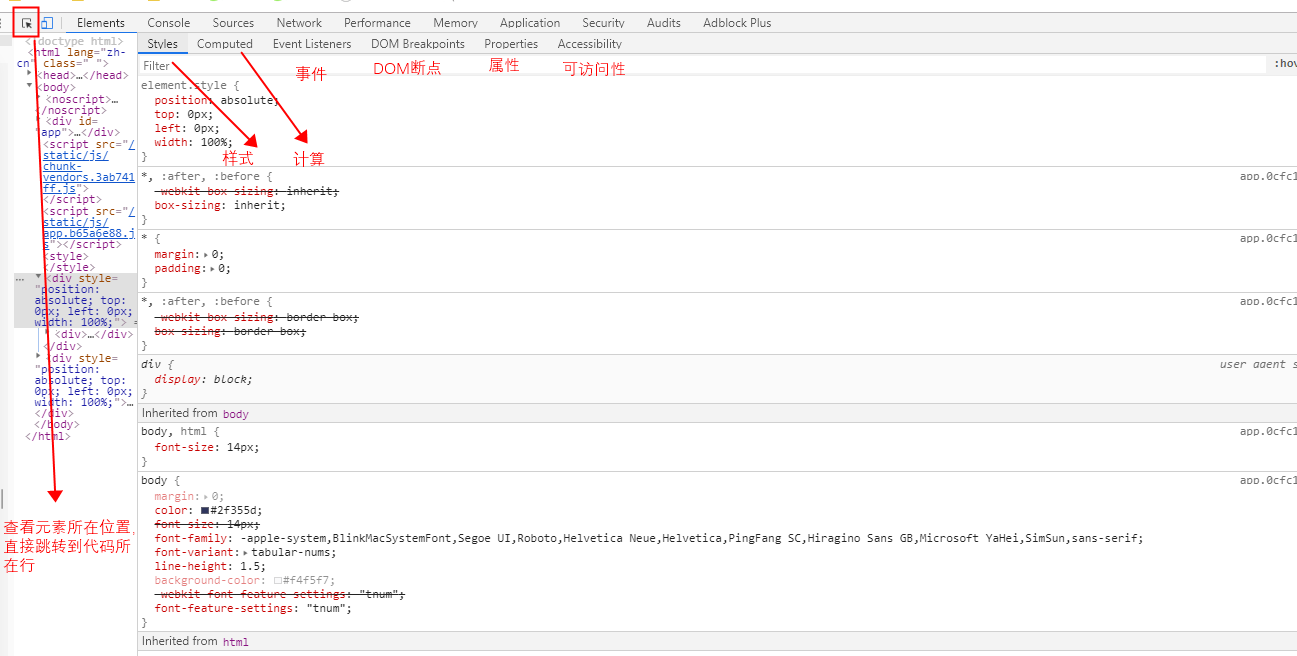Open app.0cfc1 source for box-sizing inherit rule
The height and width of the screenshot is (656, 1297).
point(1268,177)
